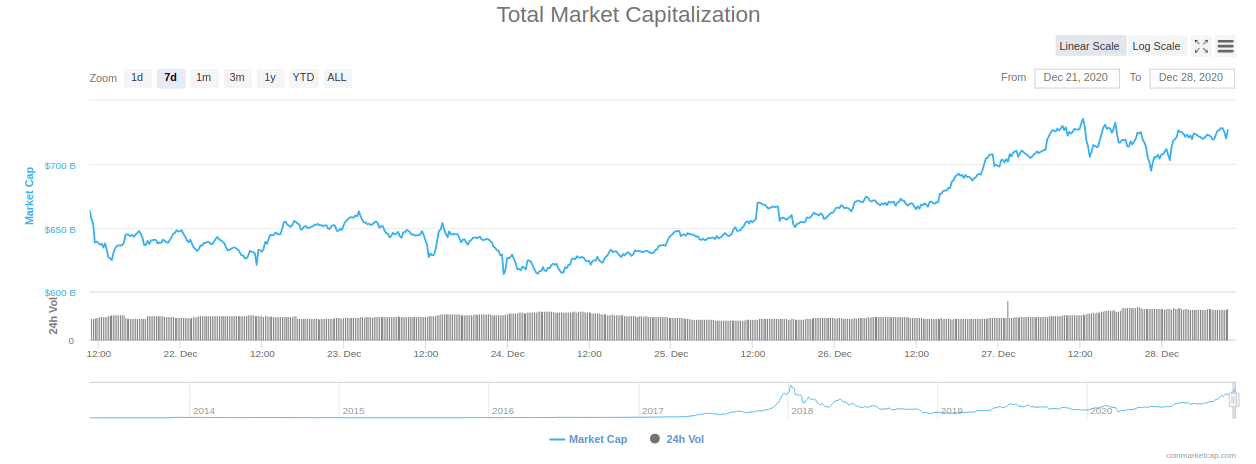1256x464 pixels.
Task: Set zoom to 3m
Action: 237,78
